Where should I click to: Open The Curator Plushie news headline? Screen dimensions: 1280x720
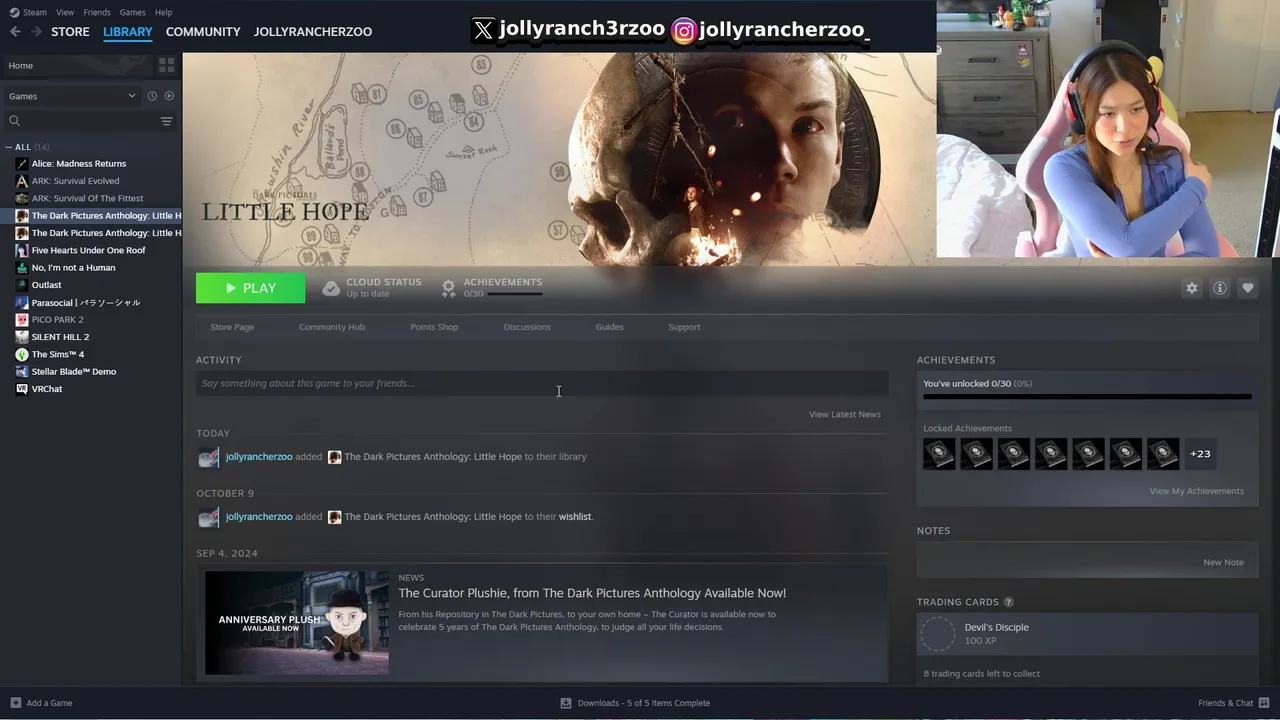[x=592, y=593]
